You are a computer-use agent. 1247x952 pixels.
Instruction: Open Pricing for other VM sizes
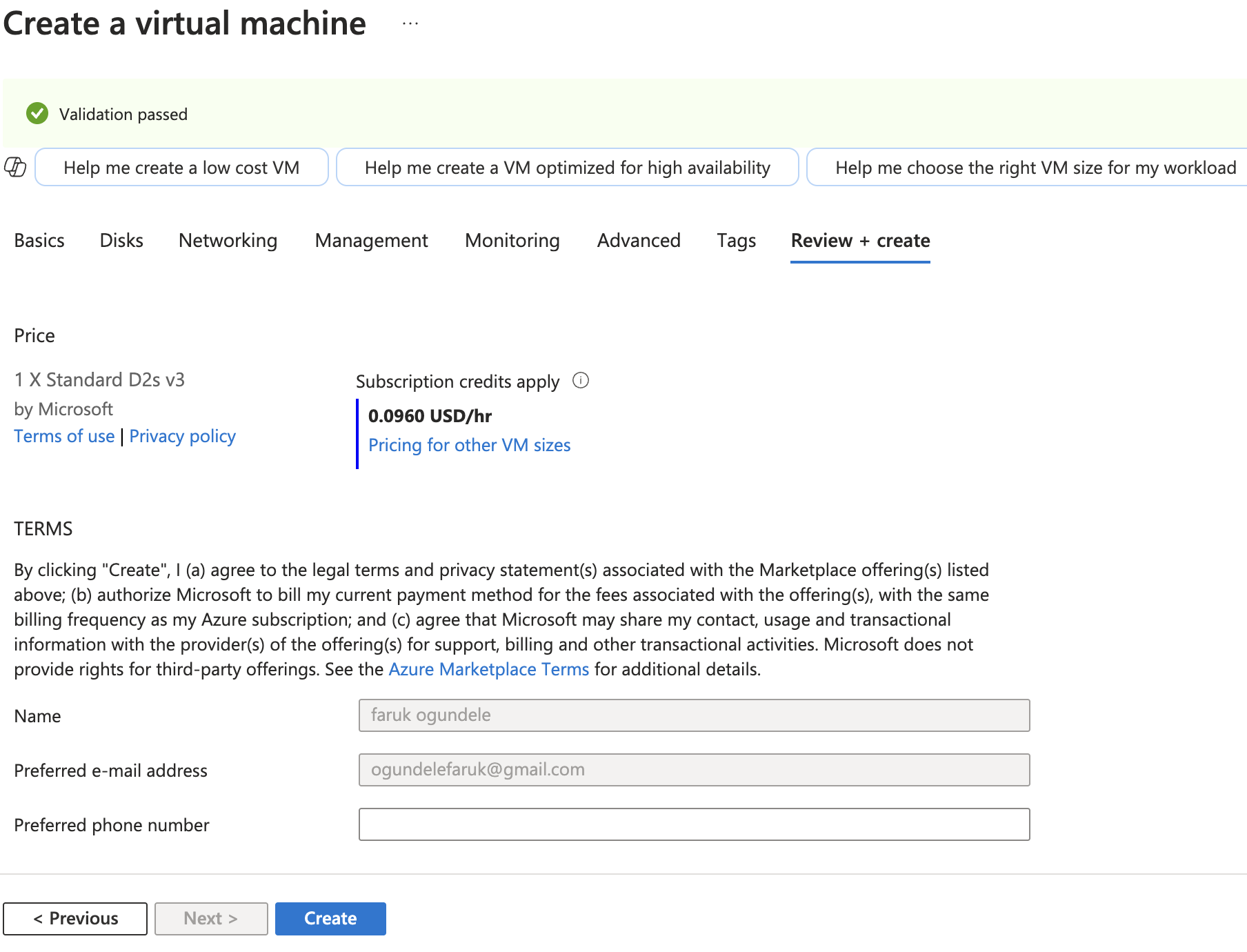(x=469, y=446)
